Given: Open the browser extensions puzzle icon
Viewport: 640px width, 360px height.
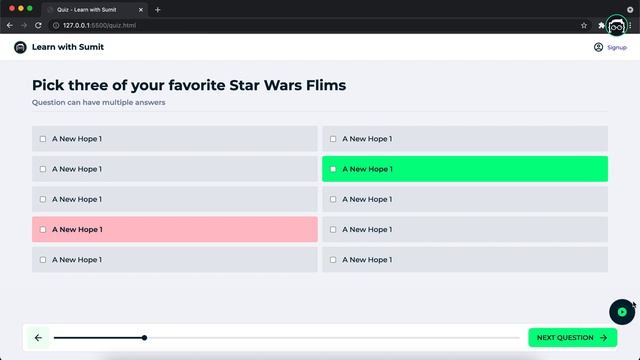Looking at the screenshot, I should tap(601, 25).
